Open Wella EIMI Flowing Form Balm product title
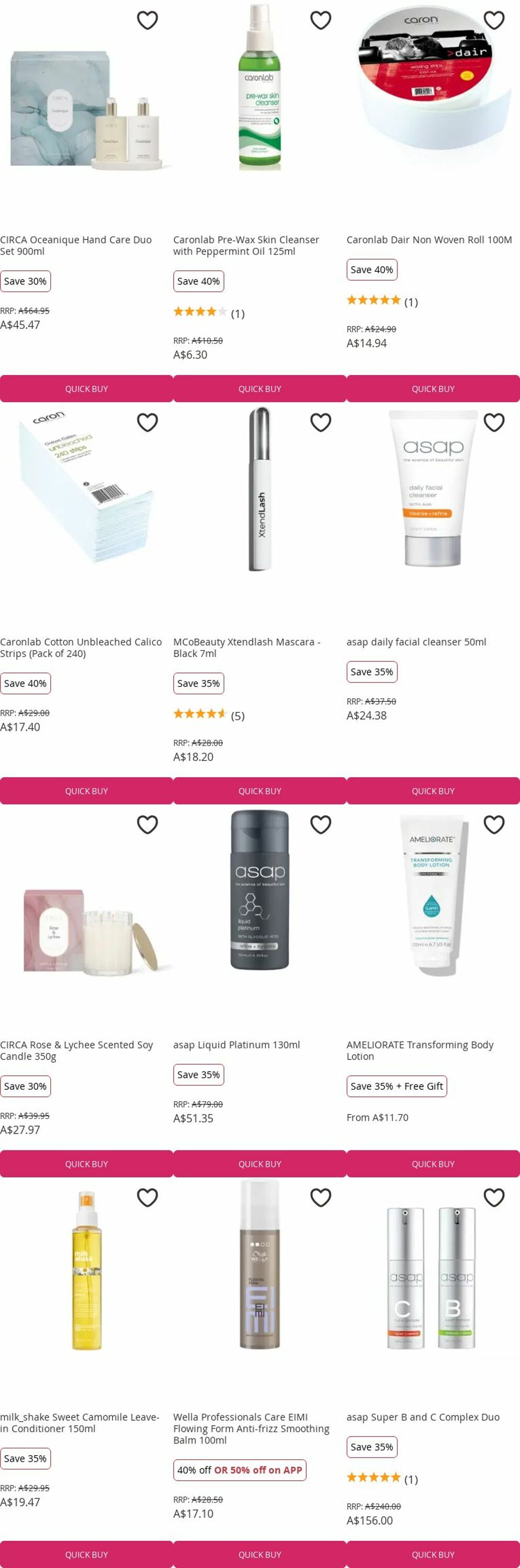 point(252,1428)
